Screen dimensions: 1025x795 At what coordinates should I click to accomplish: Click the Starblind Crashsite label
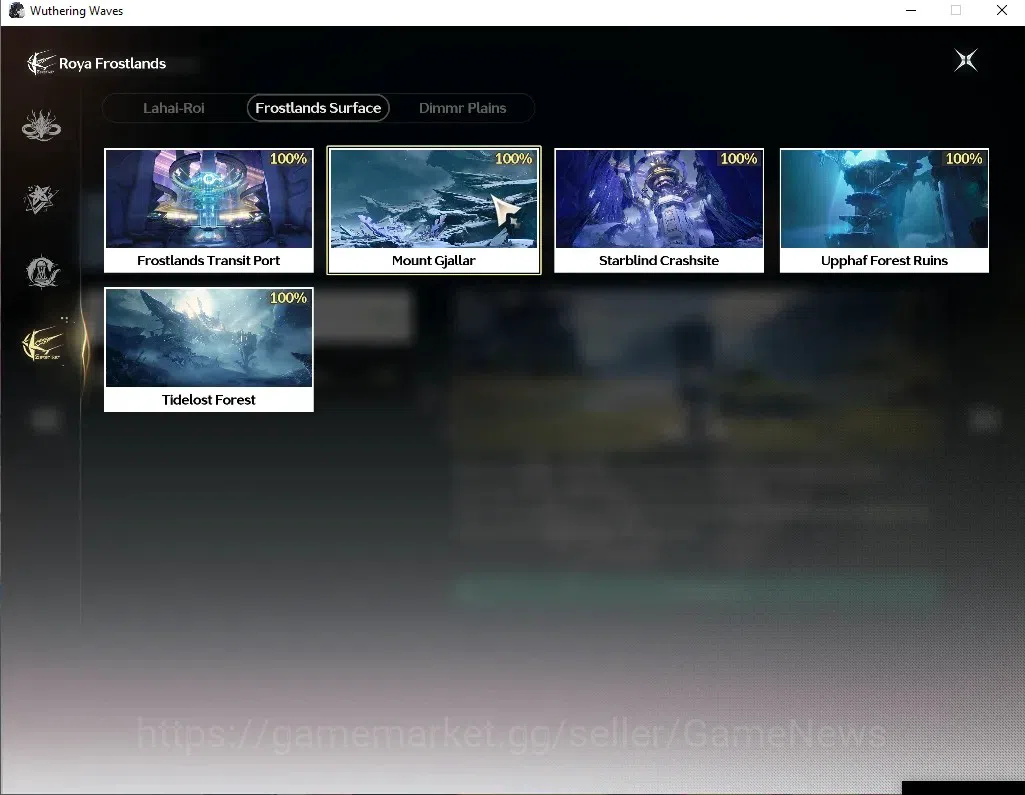tap(659, 260)
